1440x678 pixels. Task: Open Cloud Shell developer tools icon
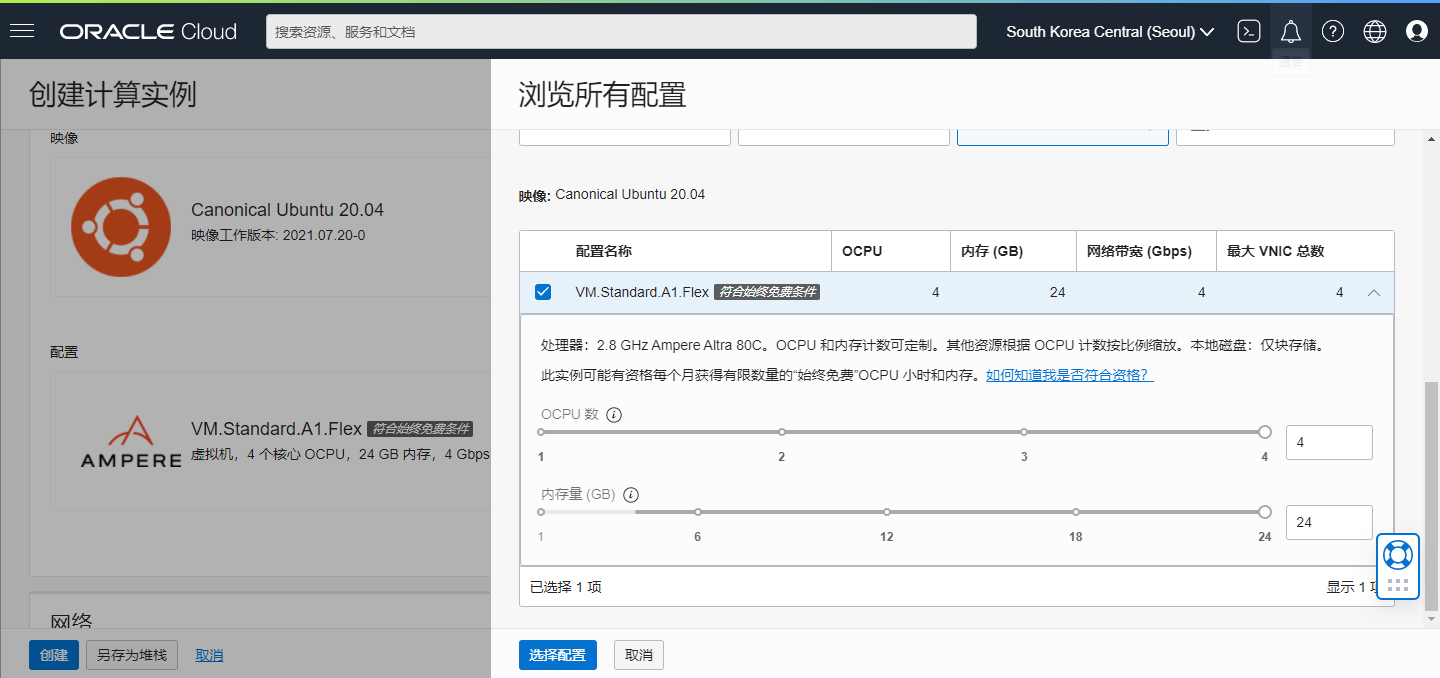(x=1249, y=31)
